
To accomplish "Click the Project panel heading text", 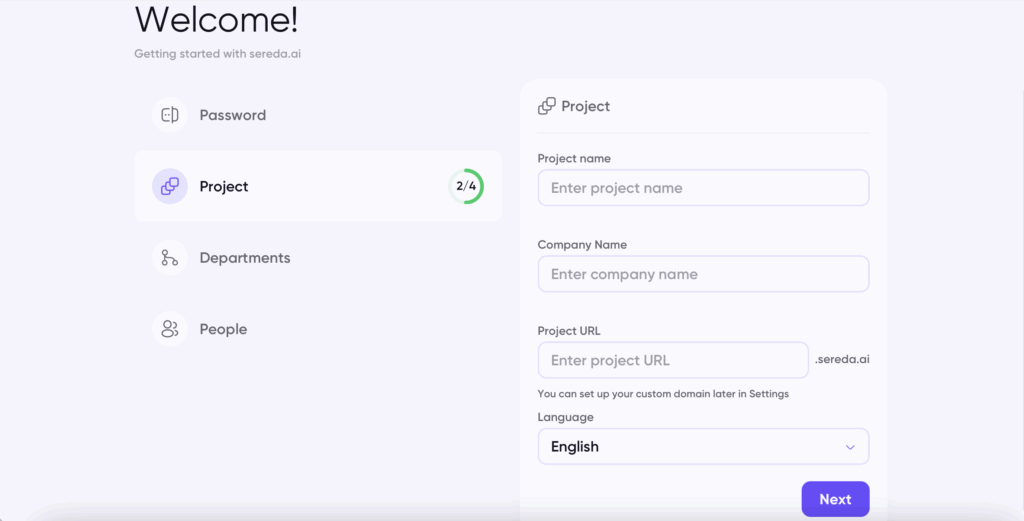I will 586,106.
